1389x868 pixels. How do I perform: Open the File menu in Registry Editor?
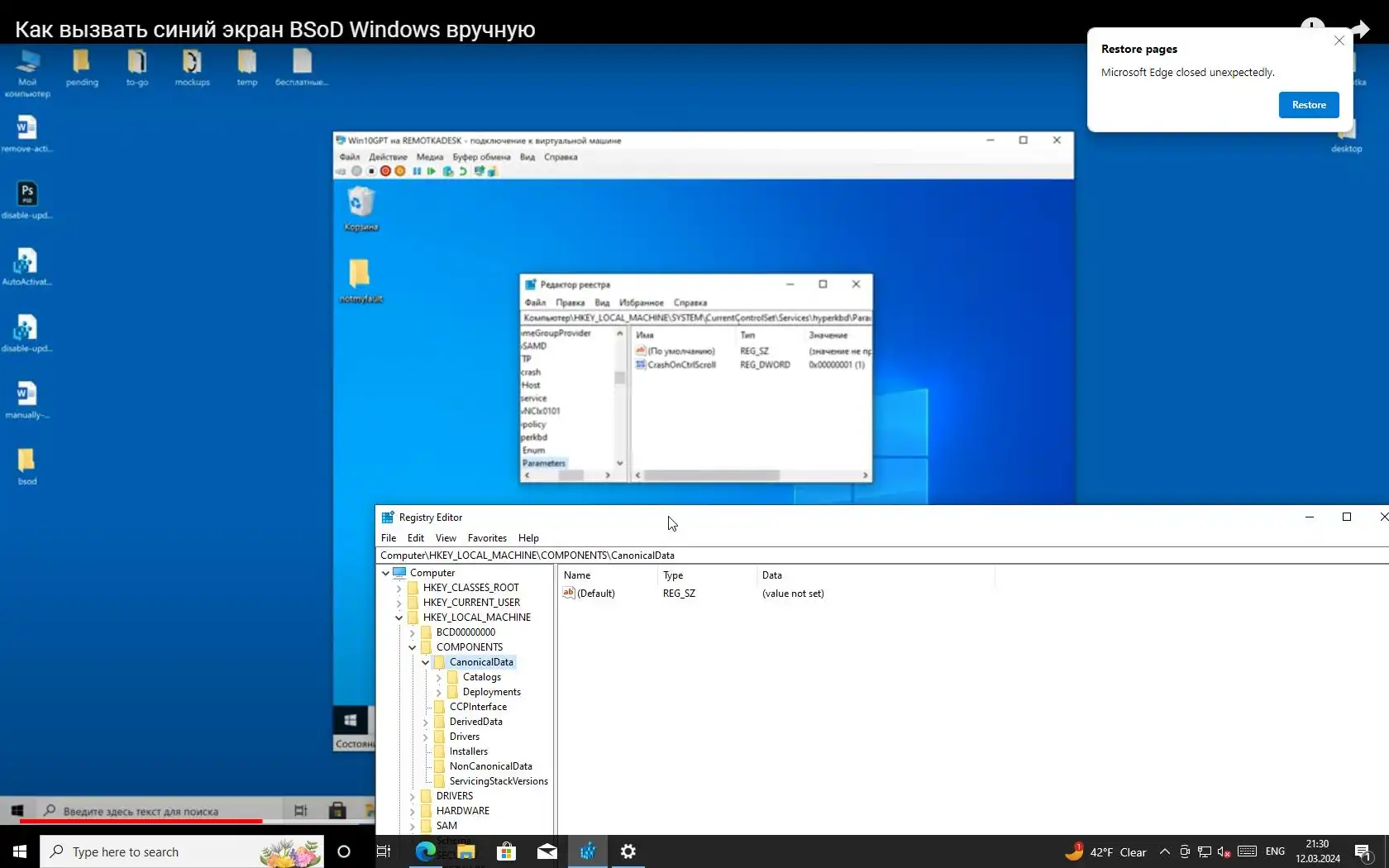click(x=389, y=538)
